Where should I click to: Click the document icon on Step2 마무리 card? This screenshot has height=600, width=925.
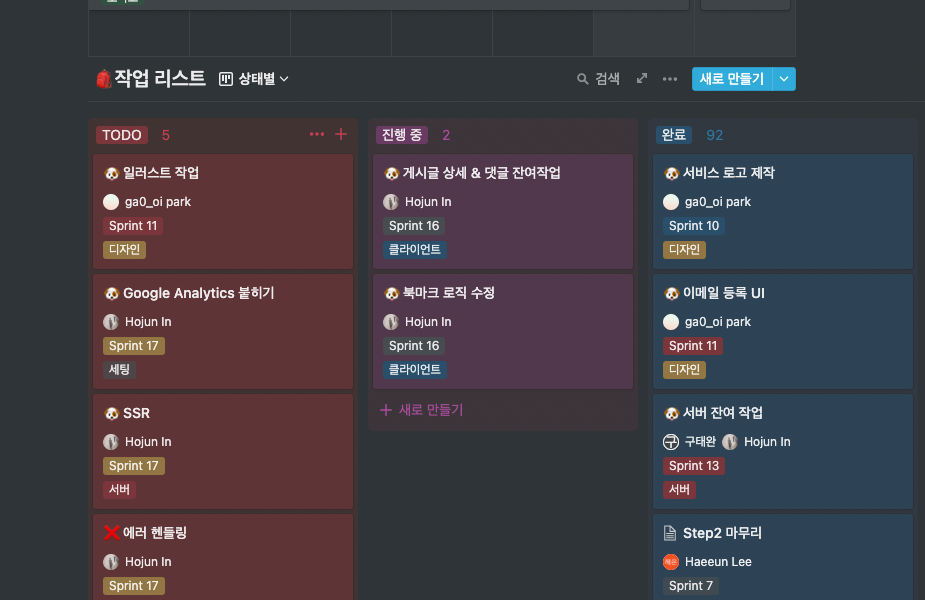click(x=670, y=532)
